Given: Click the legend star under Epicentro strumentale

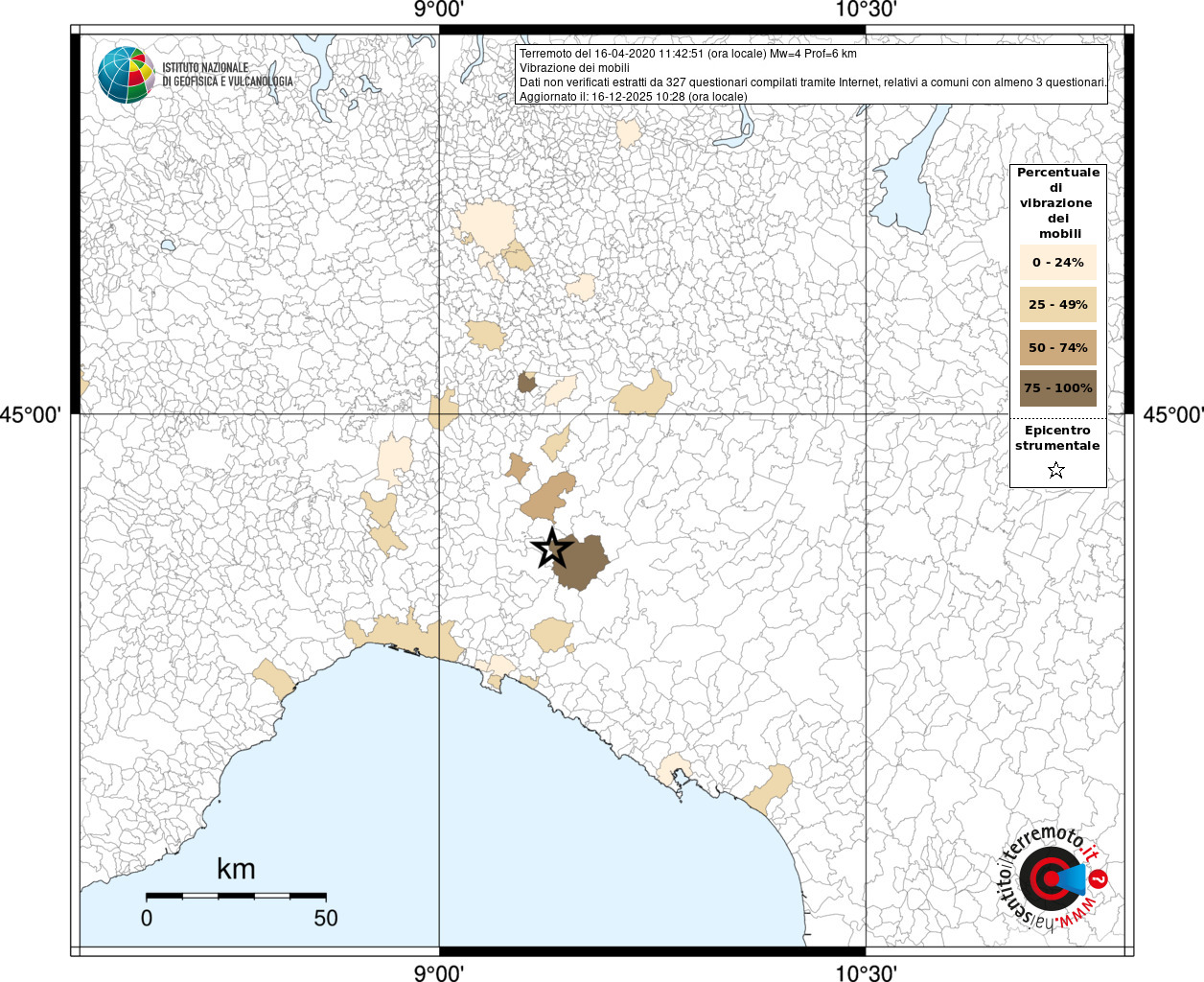Looking at the screenshot, I should 1056,470.
